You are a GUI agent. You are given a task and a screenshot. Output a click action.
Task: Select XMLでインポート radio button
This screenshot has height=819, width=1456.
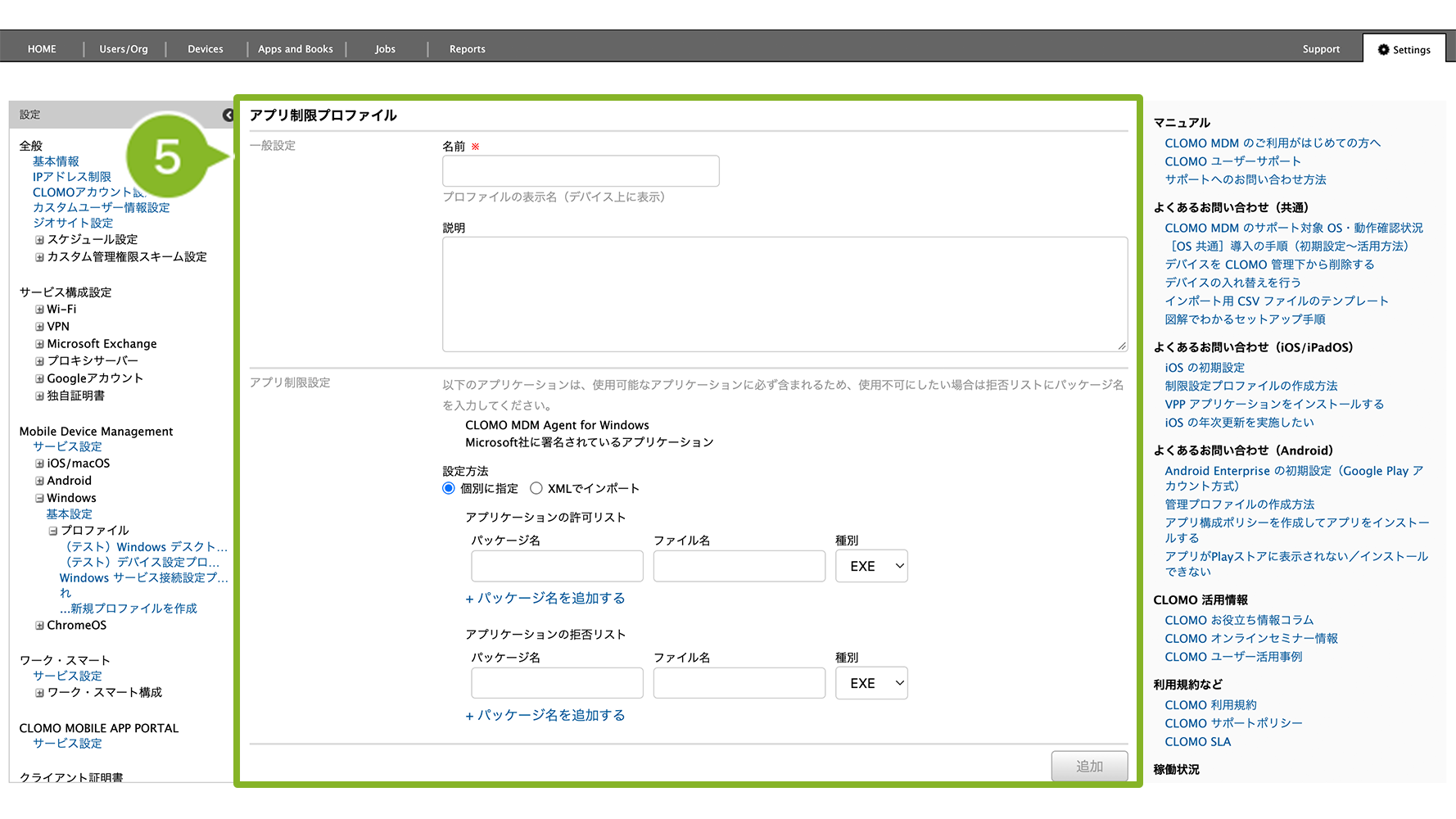536,488
